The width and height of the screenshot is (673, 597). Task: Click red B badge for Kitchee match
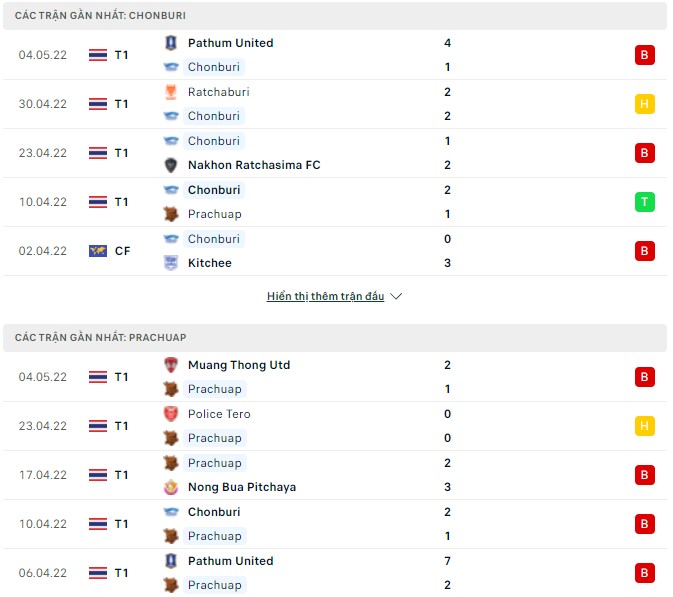(x=645, y=251)
